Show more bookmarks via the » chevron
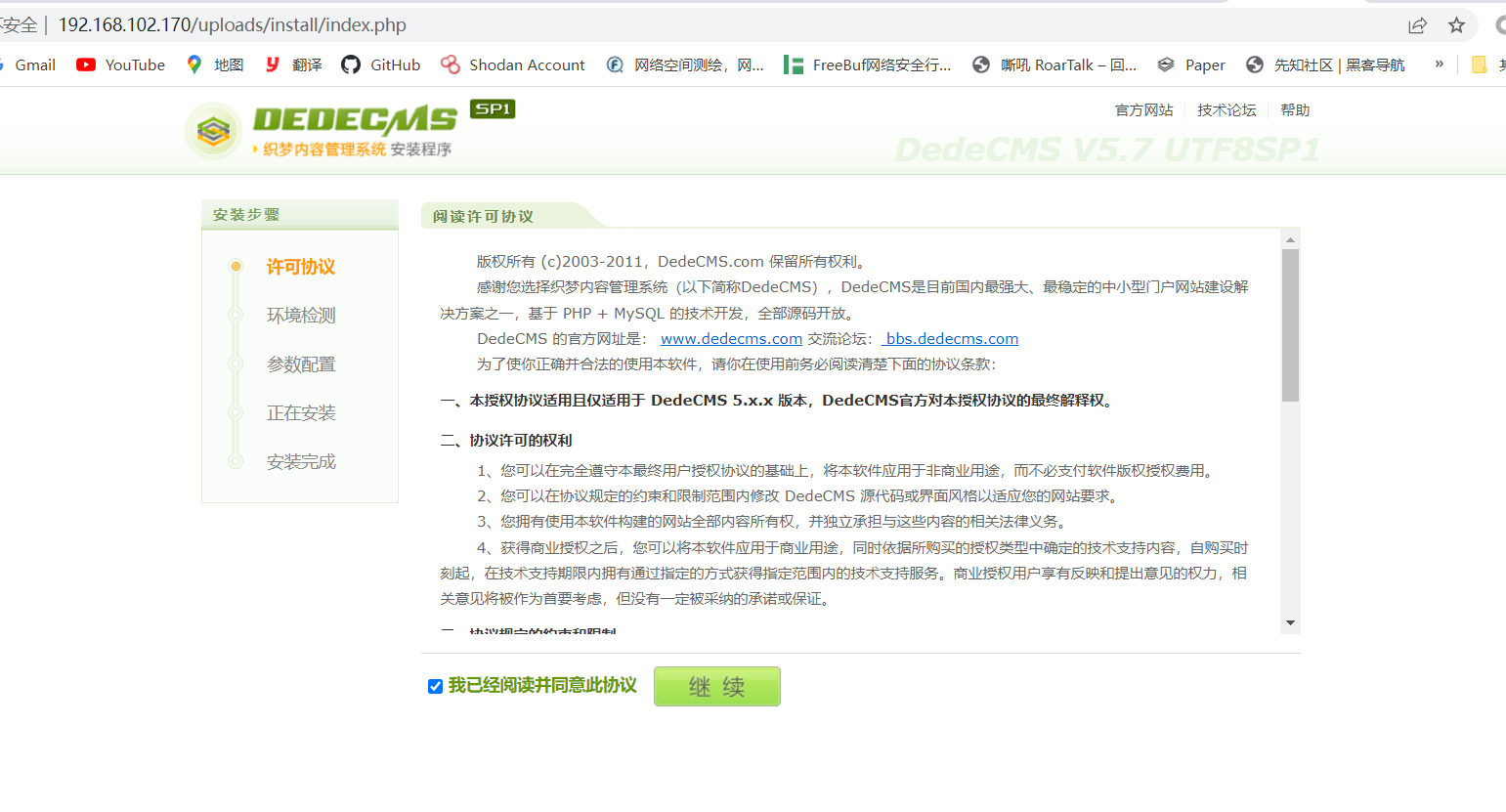The height and width of the screenshot is (812, 1506). [x=1439, y=64]
